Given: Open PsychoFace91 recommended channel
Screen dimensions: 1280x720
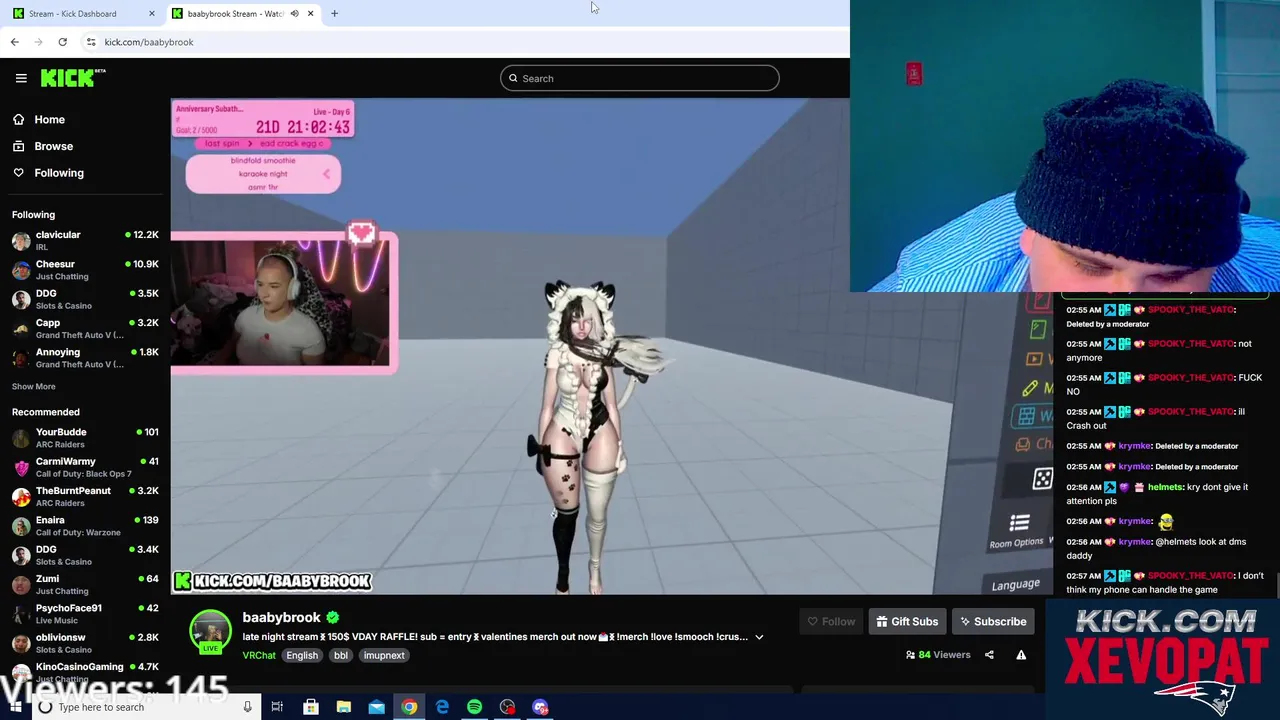Looking at the screenshot, I should point(85,614).
